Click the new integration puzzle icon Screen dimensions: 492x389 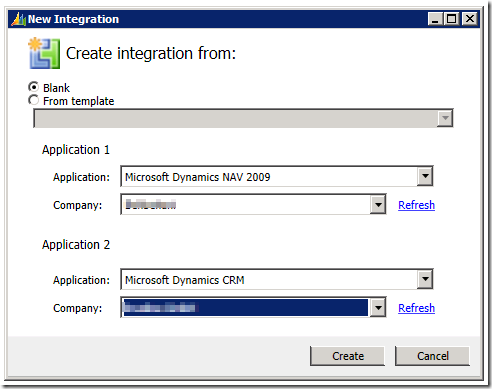tap(44, 53)
